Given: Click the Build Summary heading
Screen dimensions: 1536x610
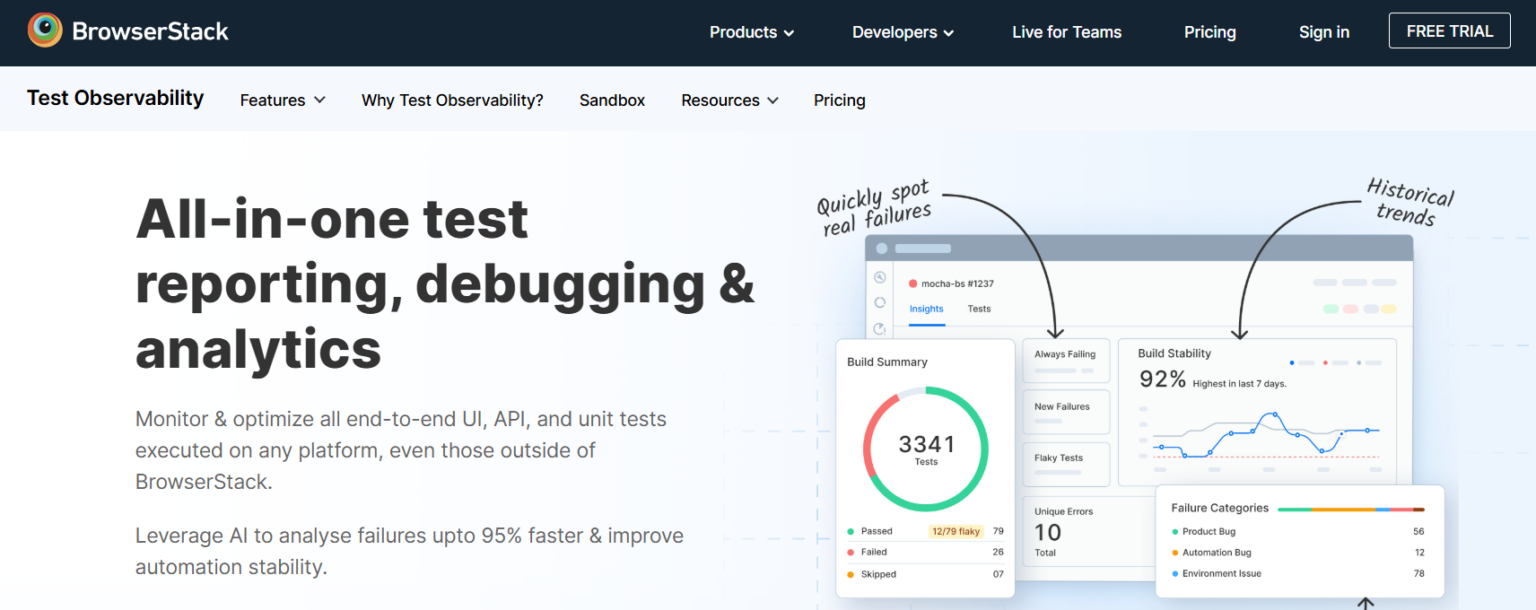Looking at the screenshot, I should [x=887, y=362].
